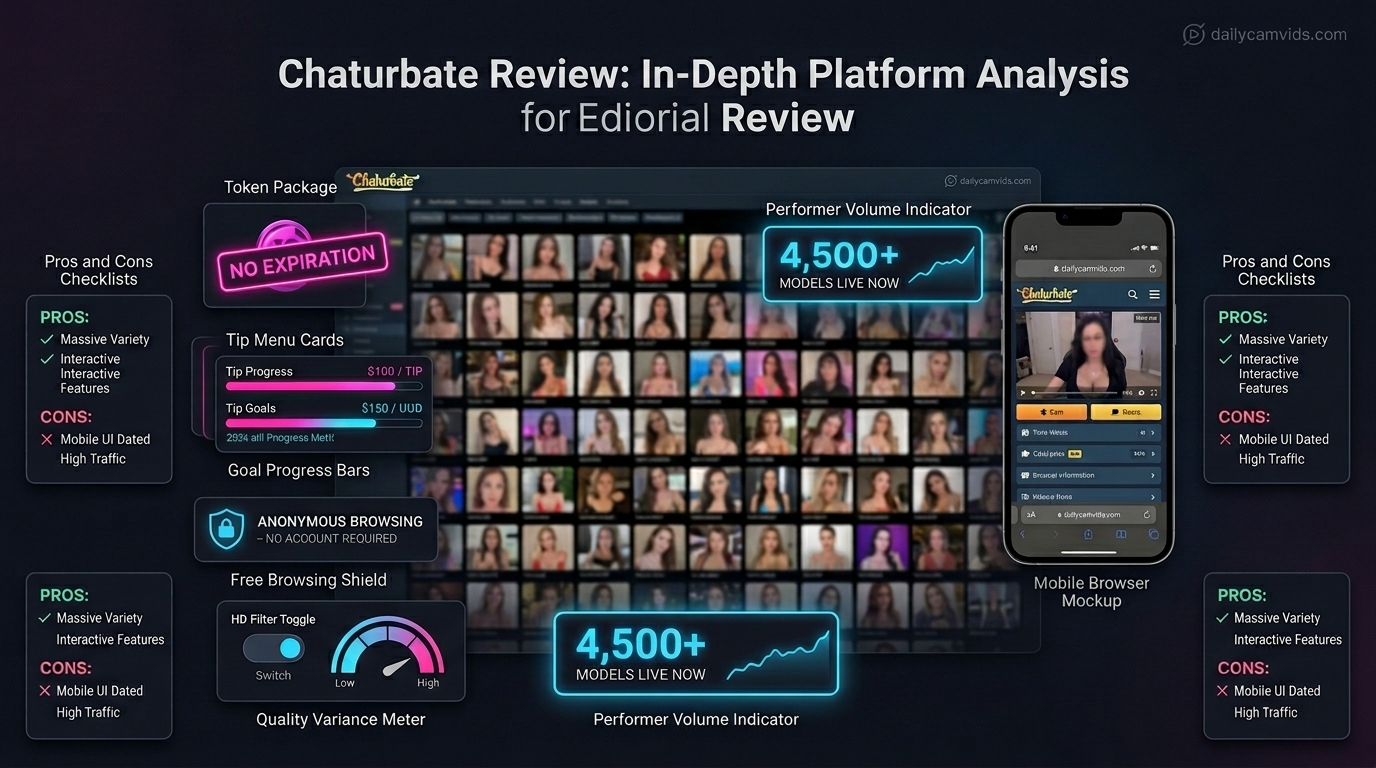Screen dimensions: 1376x768
Task: Click the NO EXPIRATION neon badge
Action: [x=301, y=261]
